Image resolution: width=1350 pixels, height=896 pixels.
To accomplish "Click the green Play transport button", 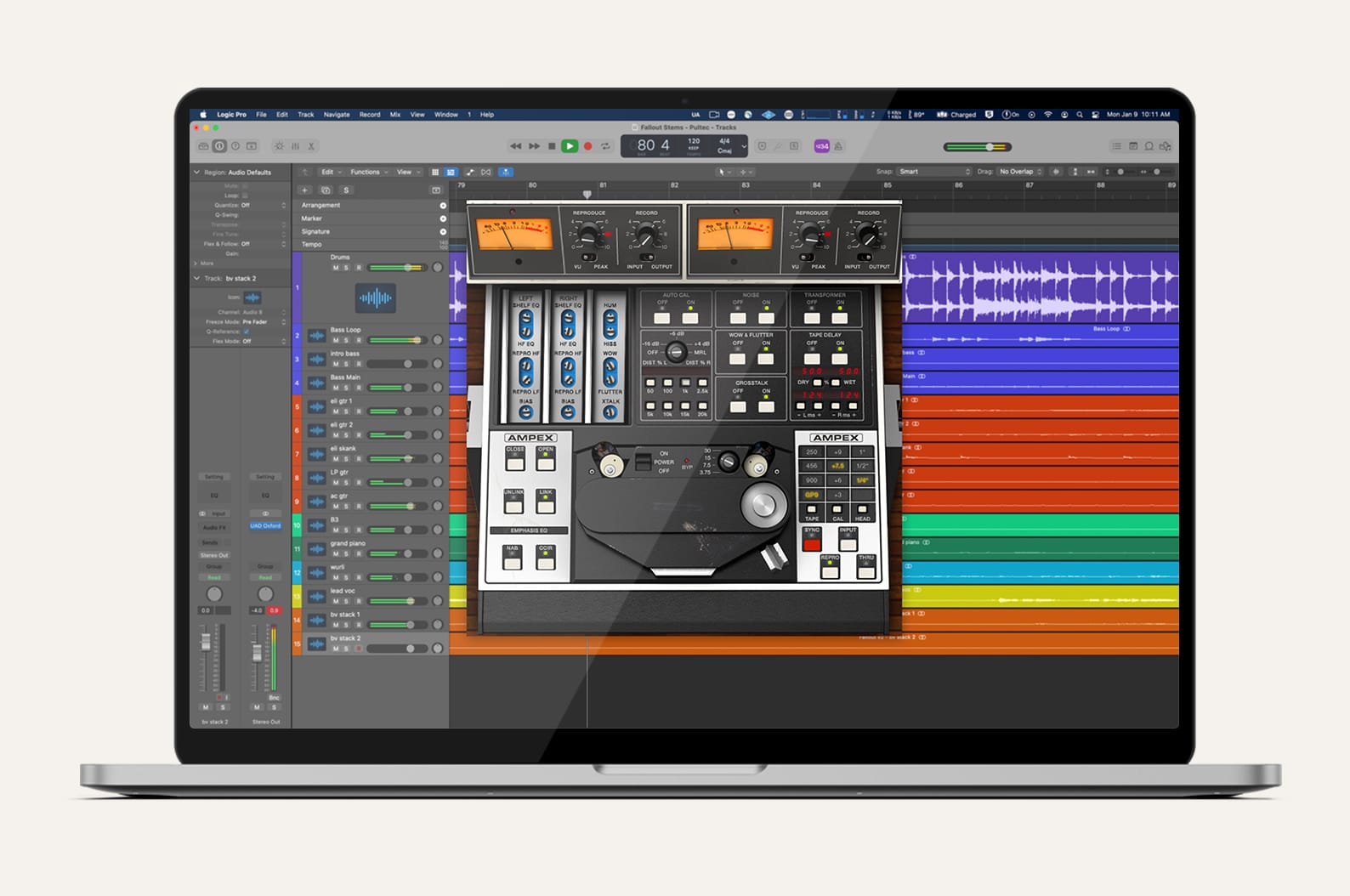I will [570, 146].
